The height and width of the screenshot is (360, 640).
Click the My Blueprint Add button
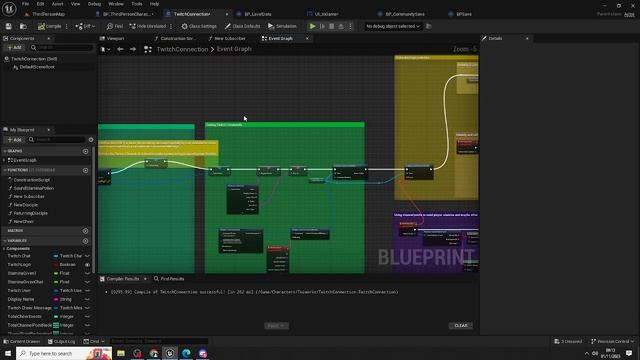(x=14, y=140)
